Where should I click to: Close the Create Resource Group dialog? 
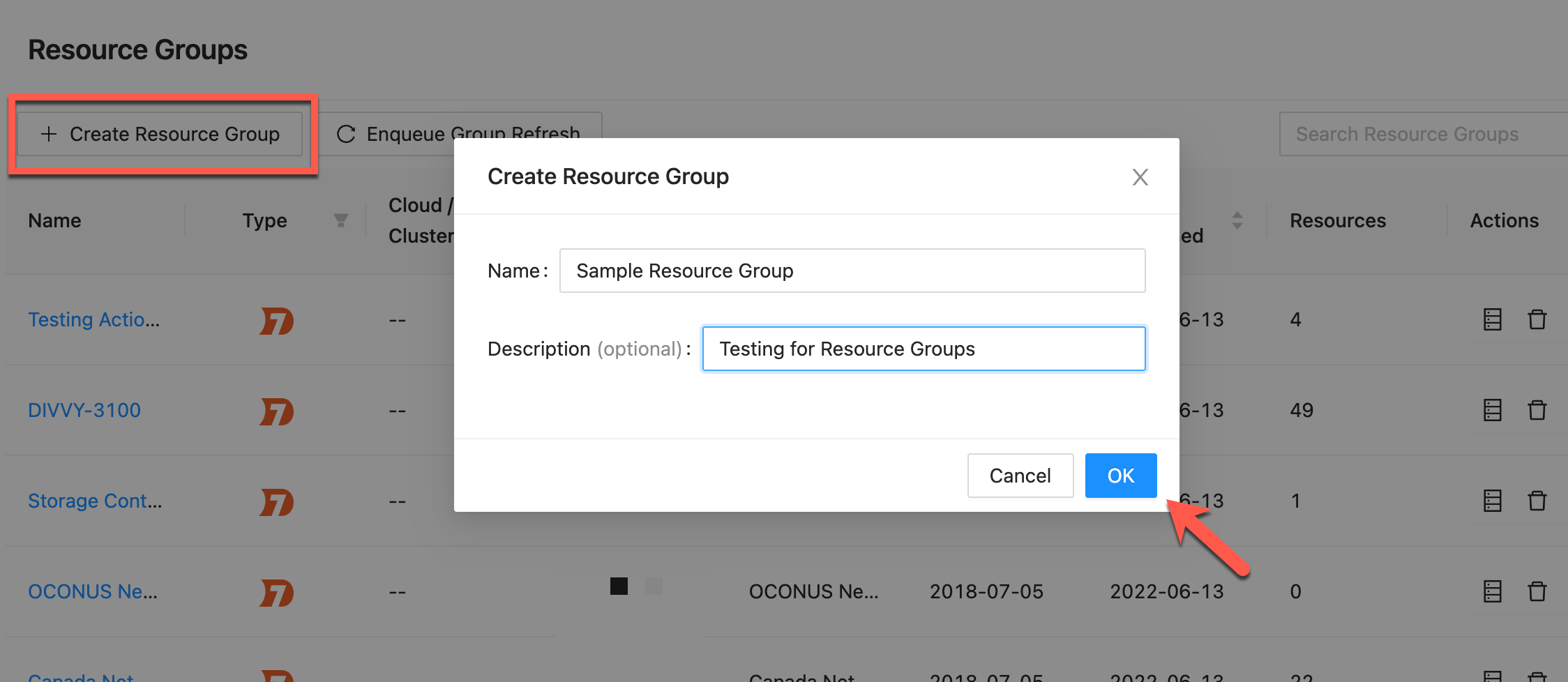(1140, 177)
